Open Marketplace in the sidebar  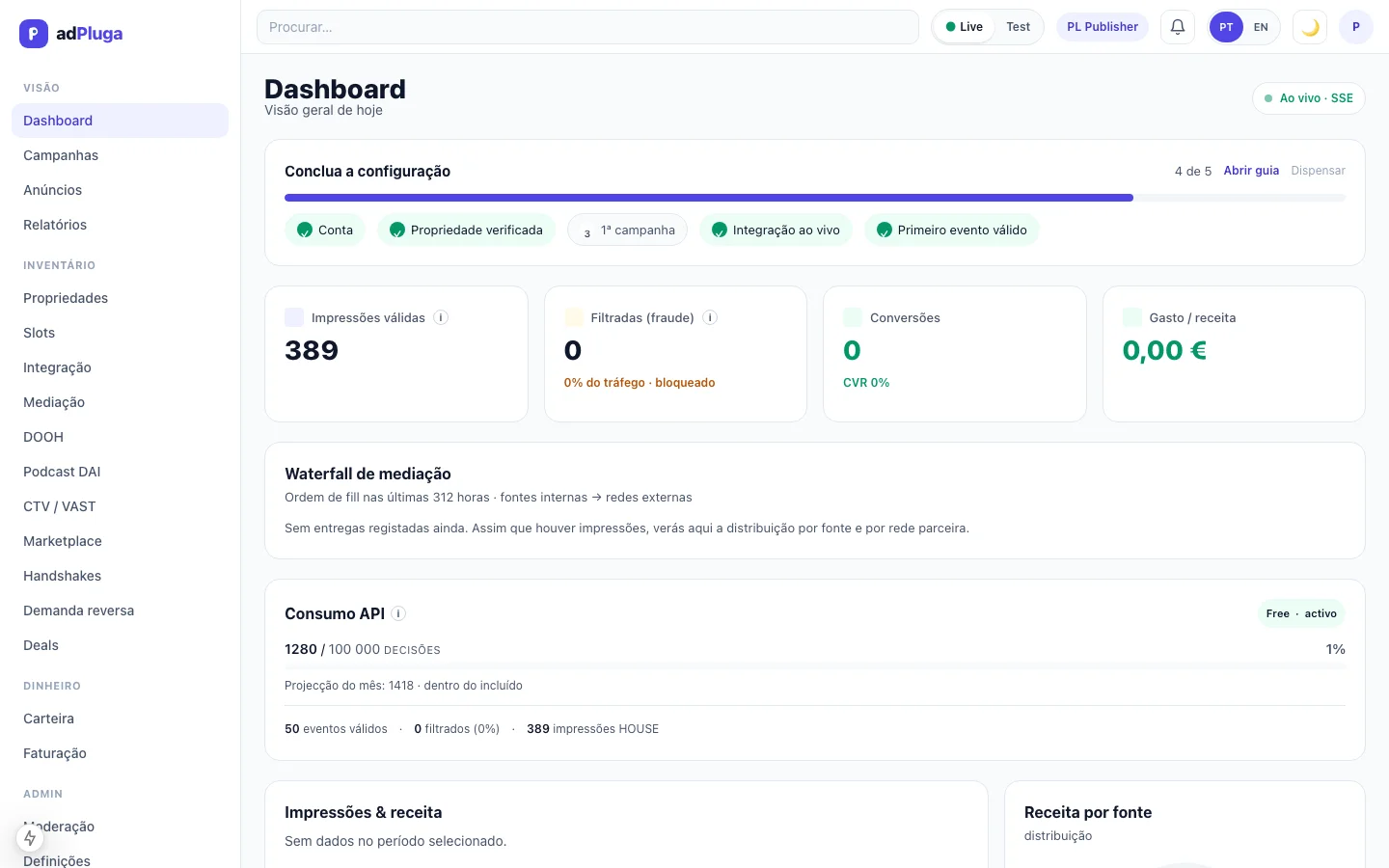click(120, 541)
